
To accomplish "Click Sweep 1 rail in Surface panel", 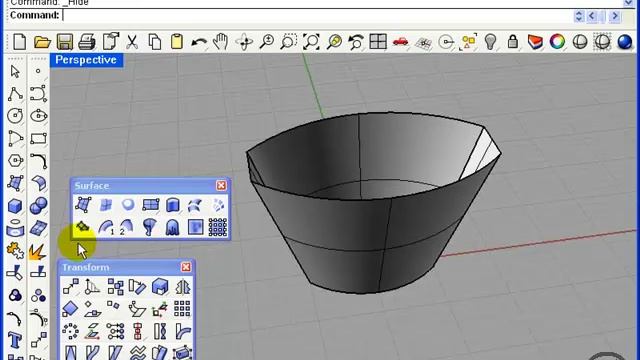I will point(106,227).
